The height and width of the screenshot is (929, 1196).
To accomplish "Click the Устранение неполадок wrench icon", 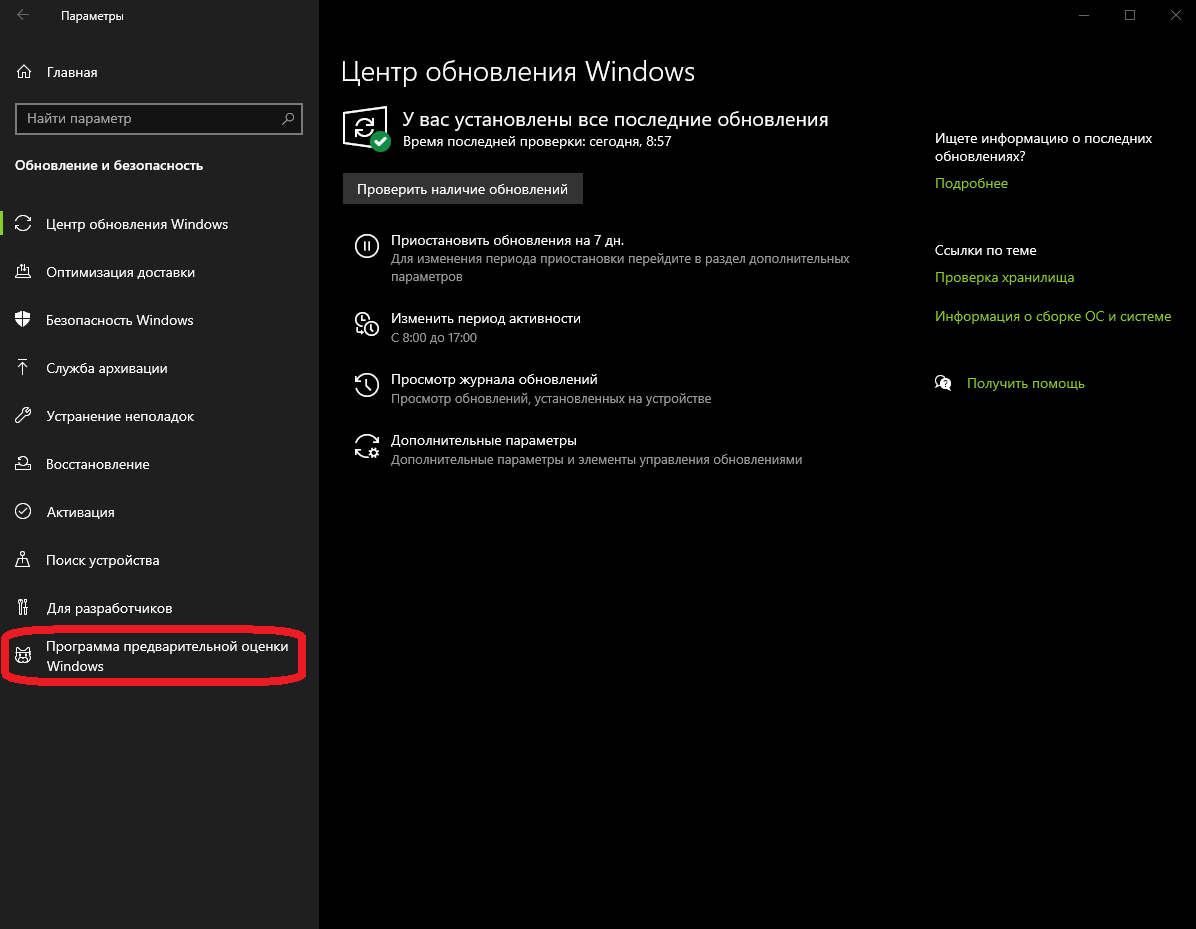I will [23, 416].
